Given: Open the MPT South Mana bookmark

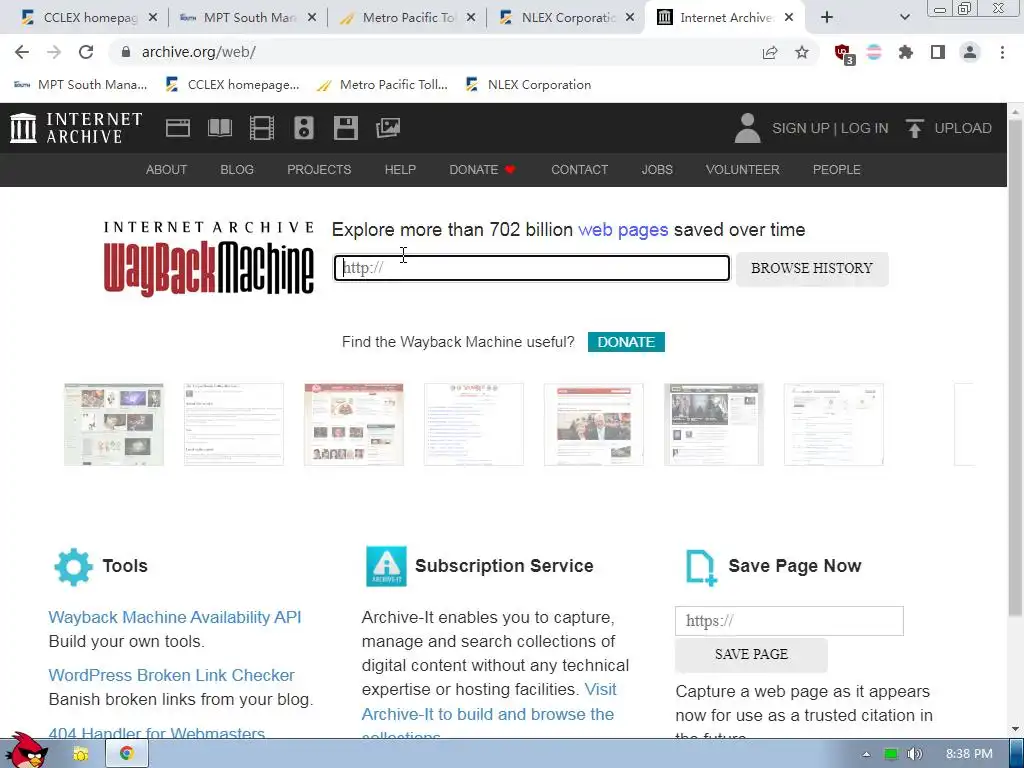Looking at the screenshot, I should 80,85.
